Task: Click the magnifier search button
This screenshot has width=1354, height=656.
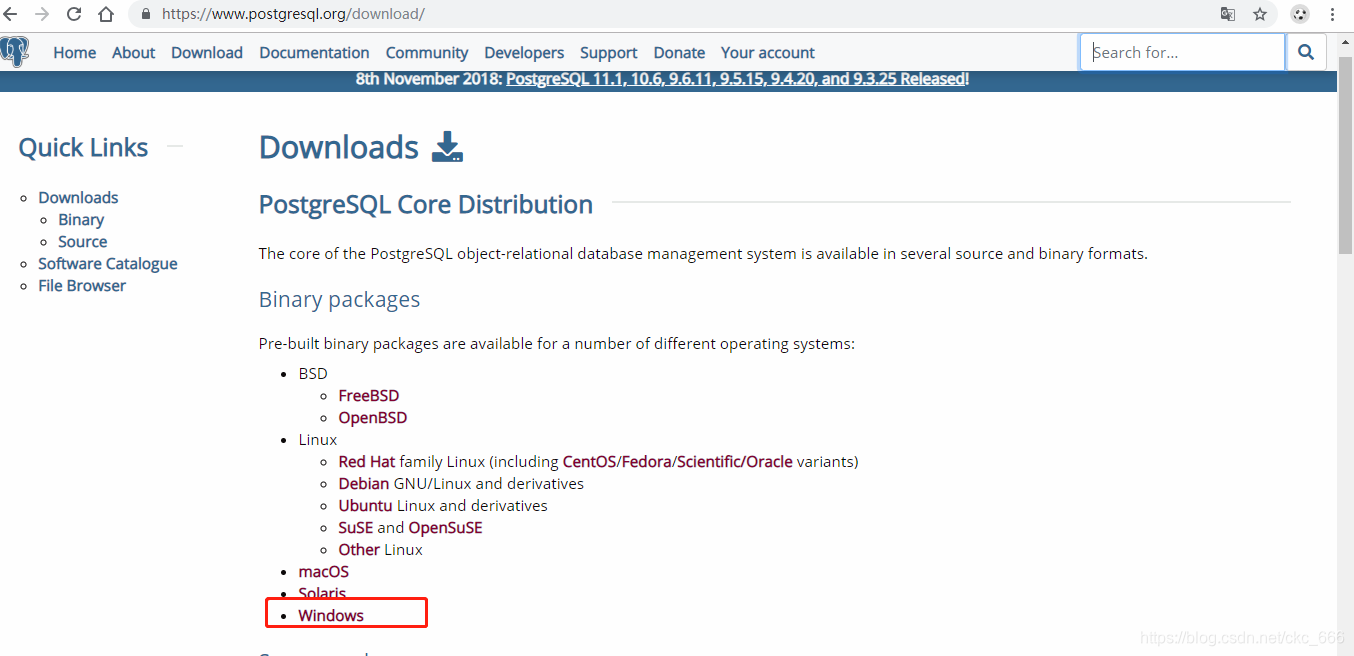Action: (x=1306, y=52)
